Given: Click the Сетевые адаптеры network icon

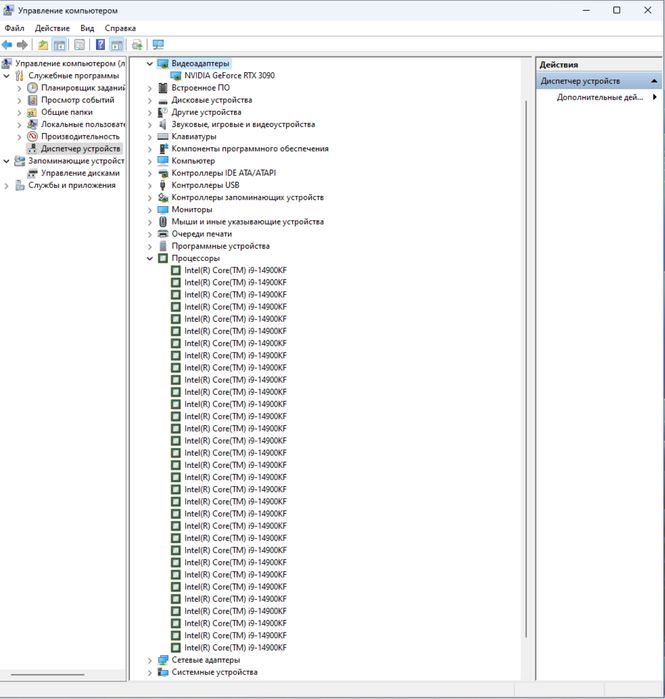Looking at the screenshot, I should 163,660.
